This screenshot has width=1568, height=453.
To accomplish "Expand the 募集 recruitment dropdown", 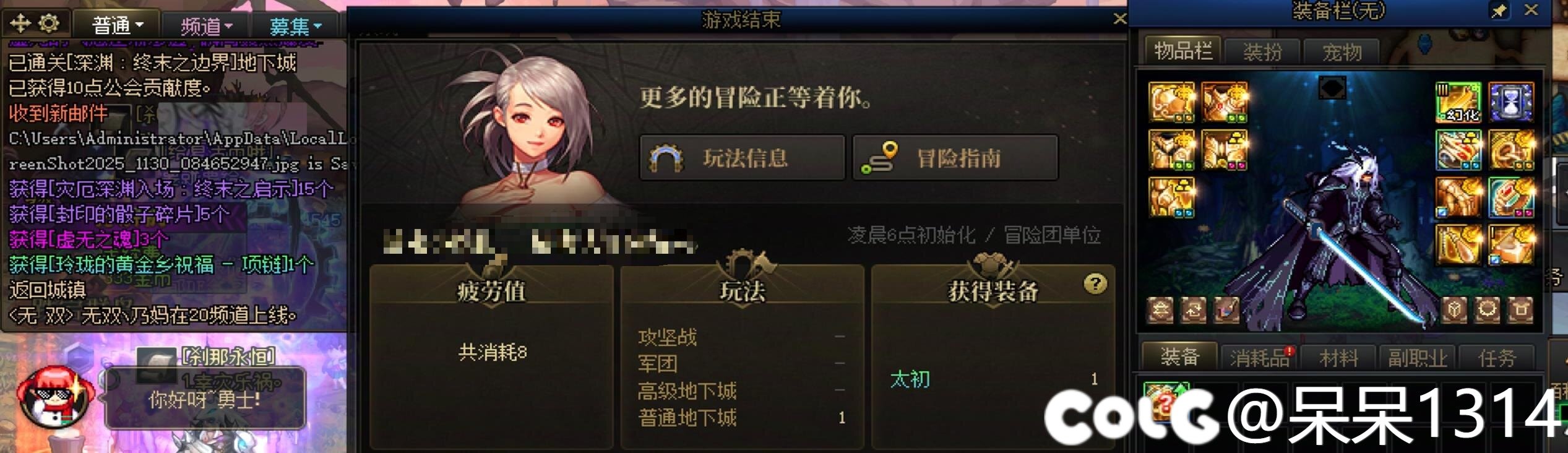I will click(x=295, y=26).
